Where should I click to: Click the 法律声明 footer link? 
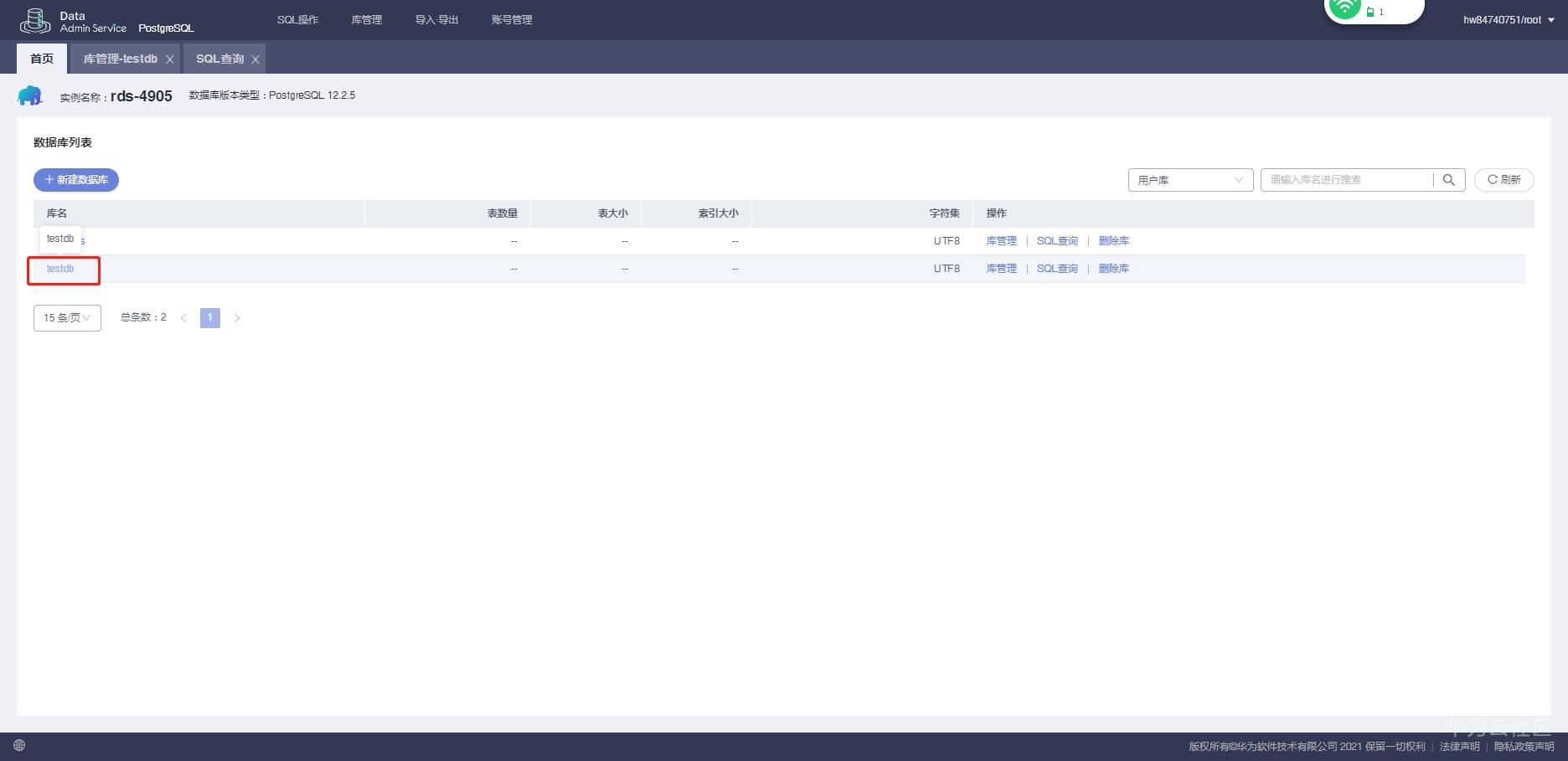click(x=1459, y=746)
